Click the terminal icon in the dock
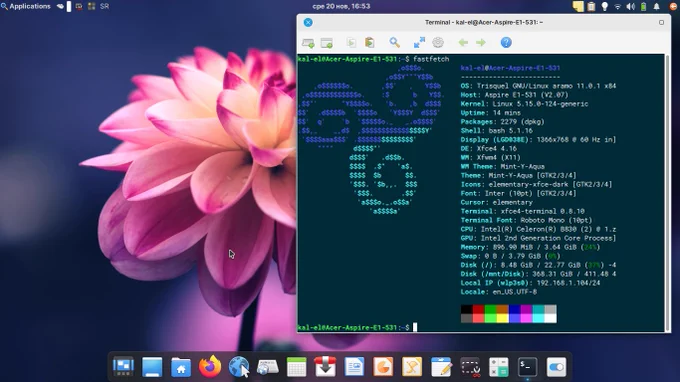The height and width of the screenshot is (382, 680). 527,367
